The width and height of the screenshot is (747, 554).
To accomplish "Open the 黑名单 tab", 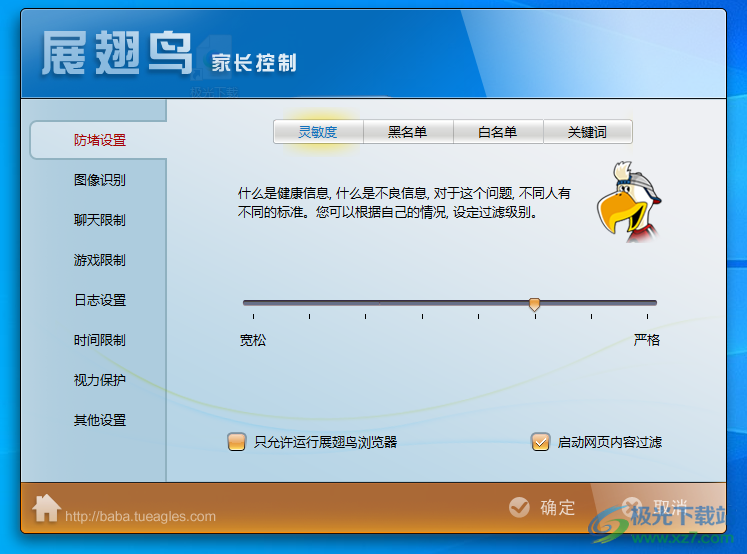I will tap(408, 132).
